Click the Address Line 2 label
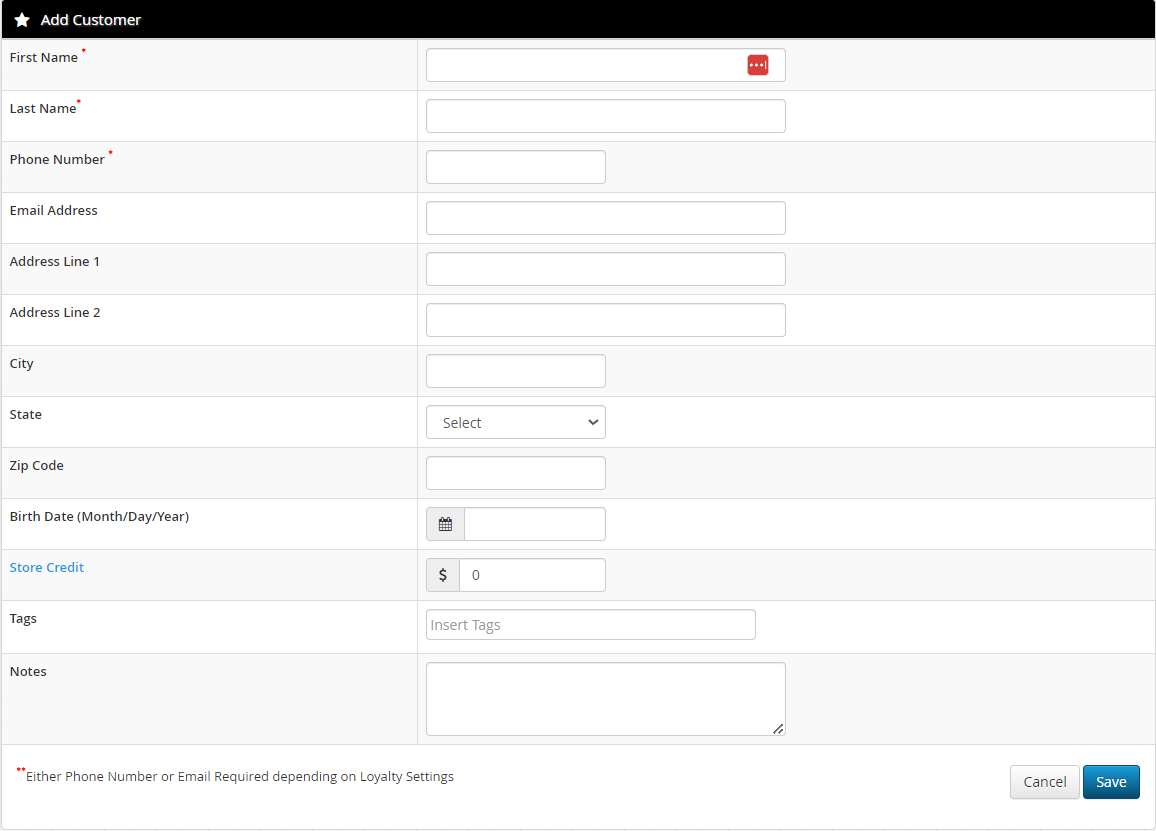1156x831 pixels. pyautogui.click(x=55, y=312)
